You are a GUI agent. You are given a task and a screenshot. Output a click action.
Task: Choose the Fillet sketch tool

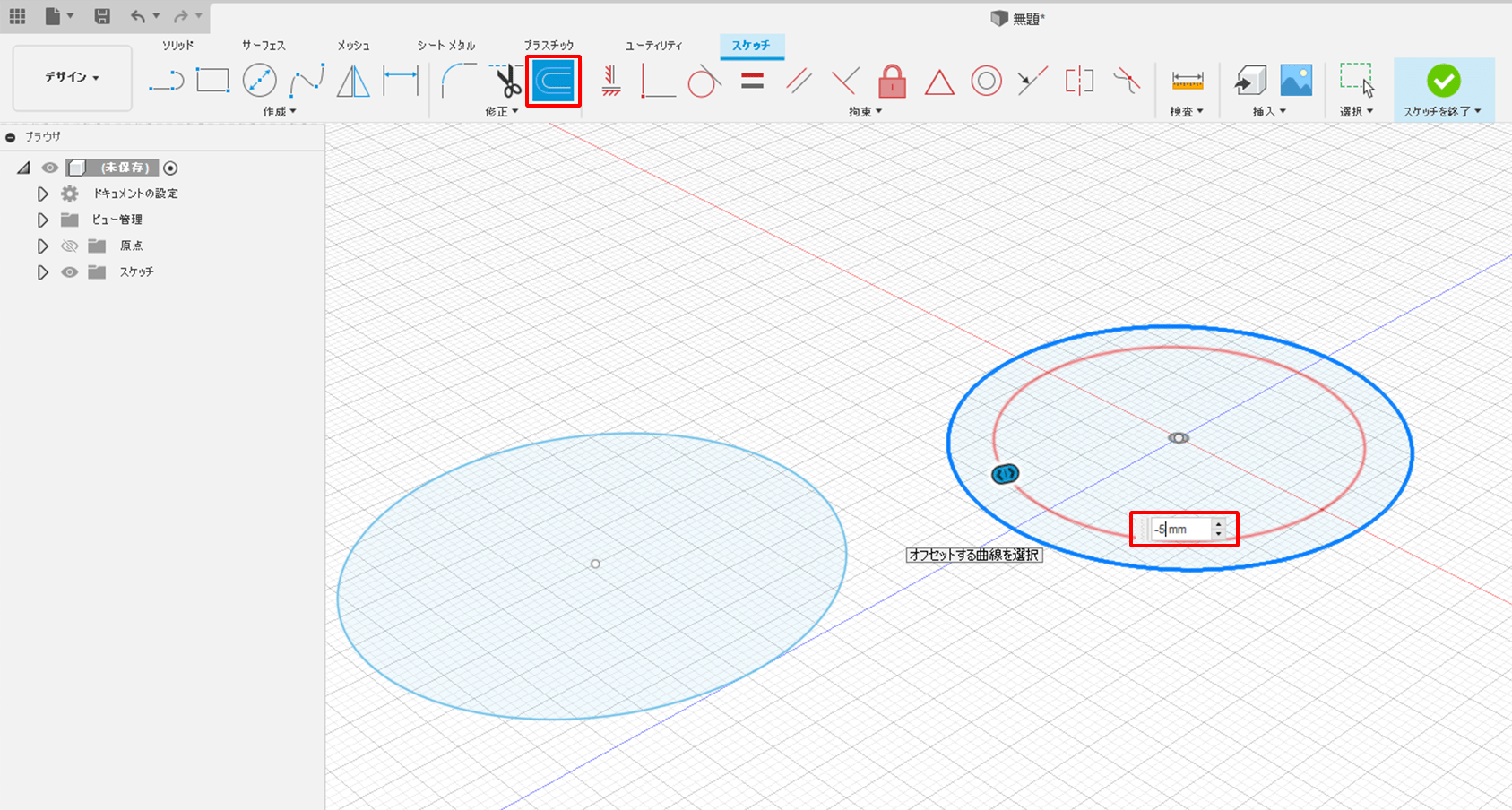pos(459,82)
